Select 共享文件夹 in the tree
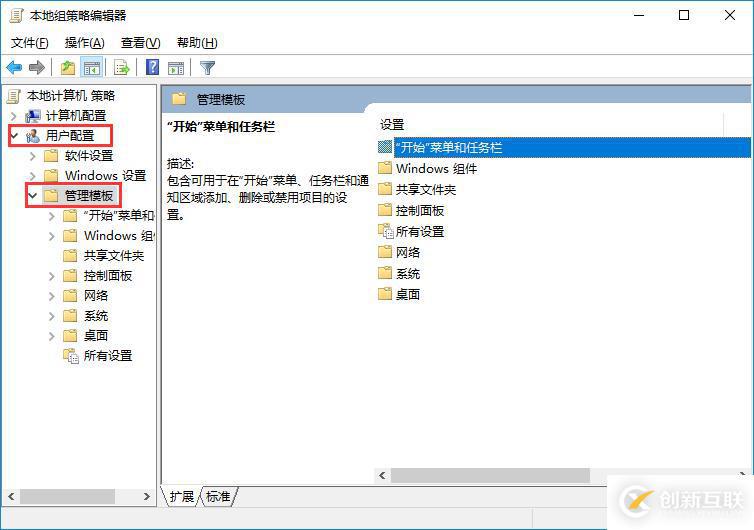Image resolution: width=754 pixels, height=530 pixels. [114, 256]
